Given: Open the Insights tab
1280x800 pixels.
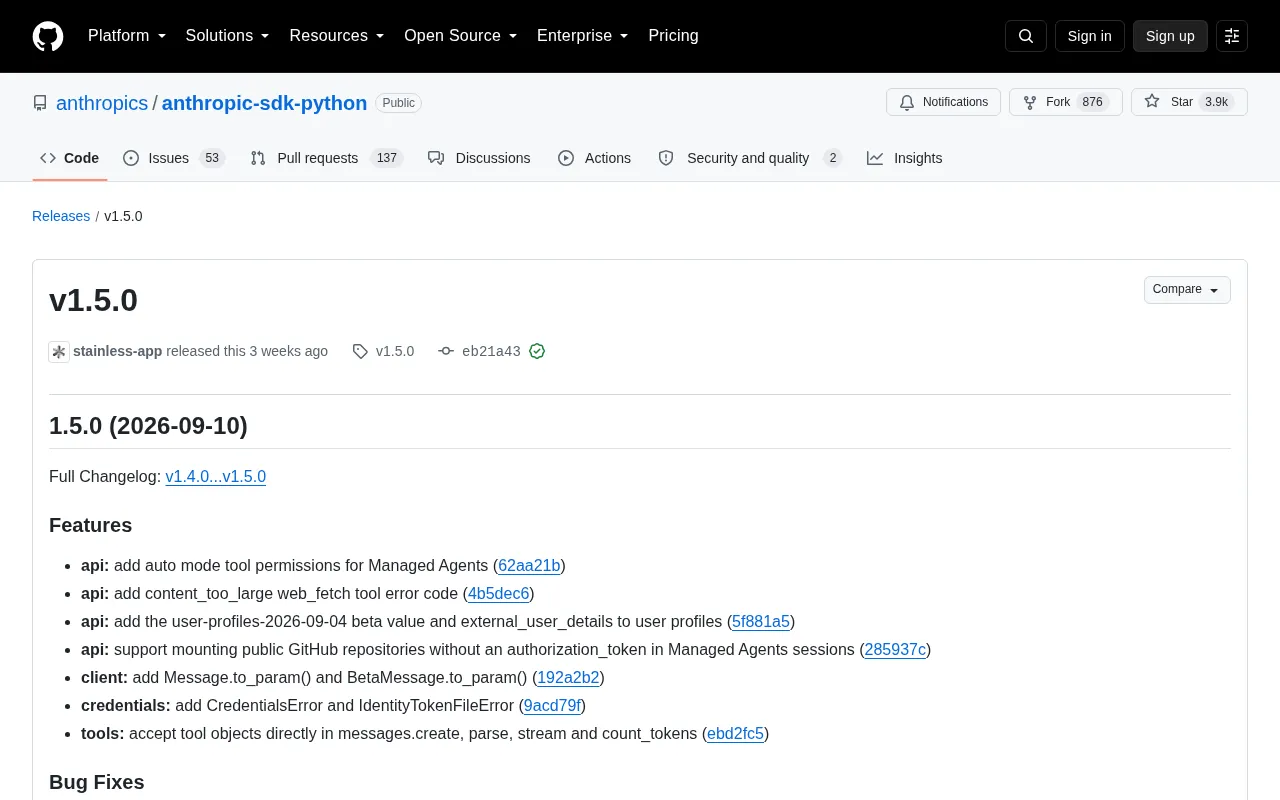Looking at the screenshot, I should pyautogui.click(x=905, y=158).
